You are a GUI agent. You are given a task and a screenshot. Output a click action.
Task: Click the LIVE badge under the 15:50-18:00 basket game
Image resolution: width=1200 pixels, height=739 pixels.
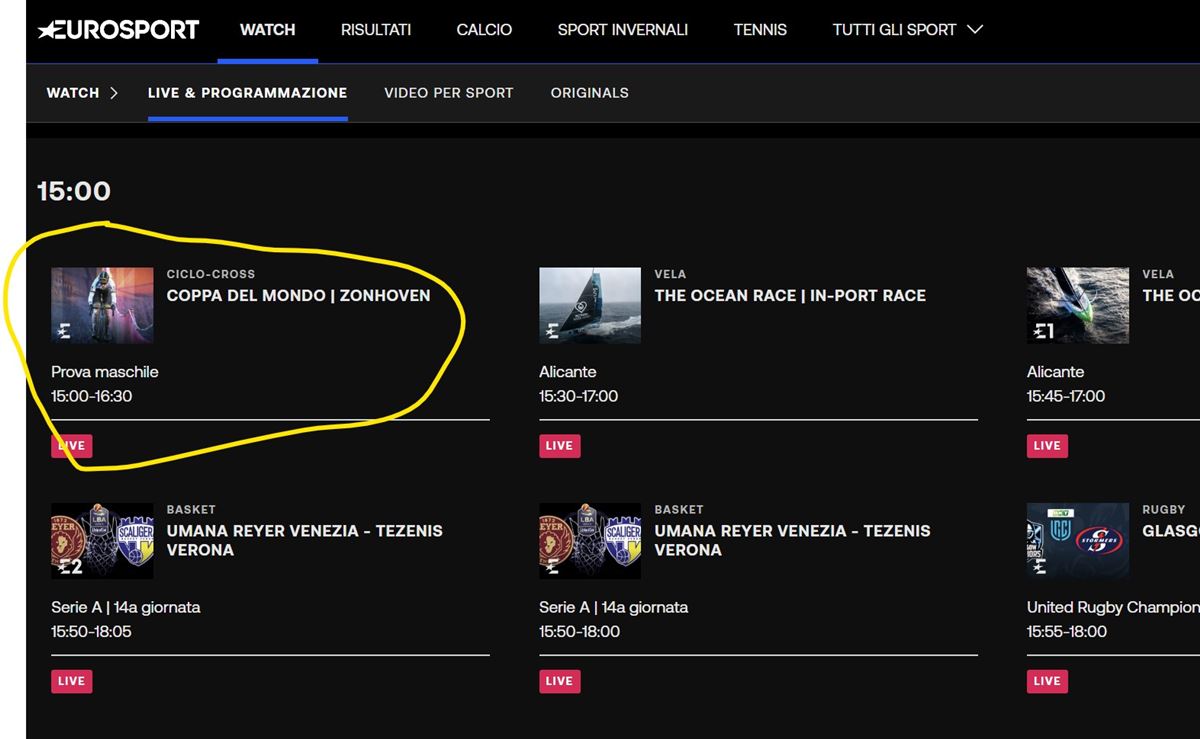point(559,681)
